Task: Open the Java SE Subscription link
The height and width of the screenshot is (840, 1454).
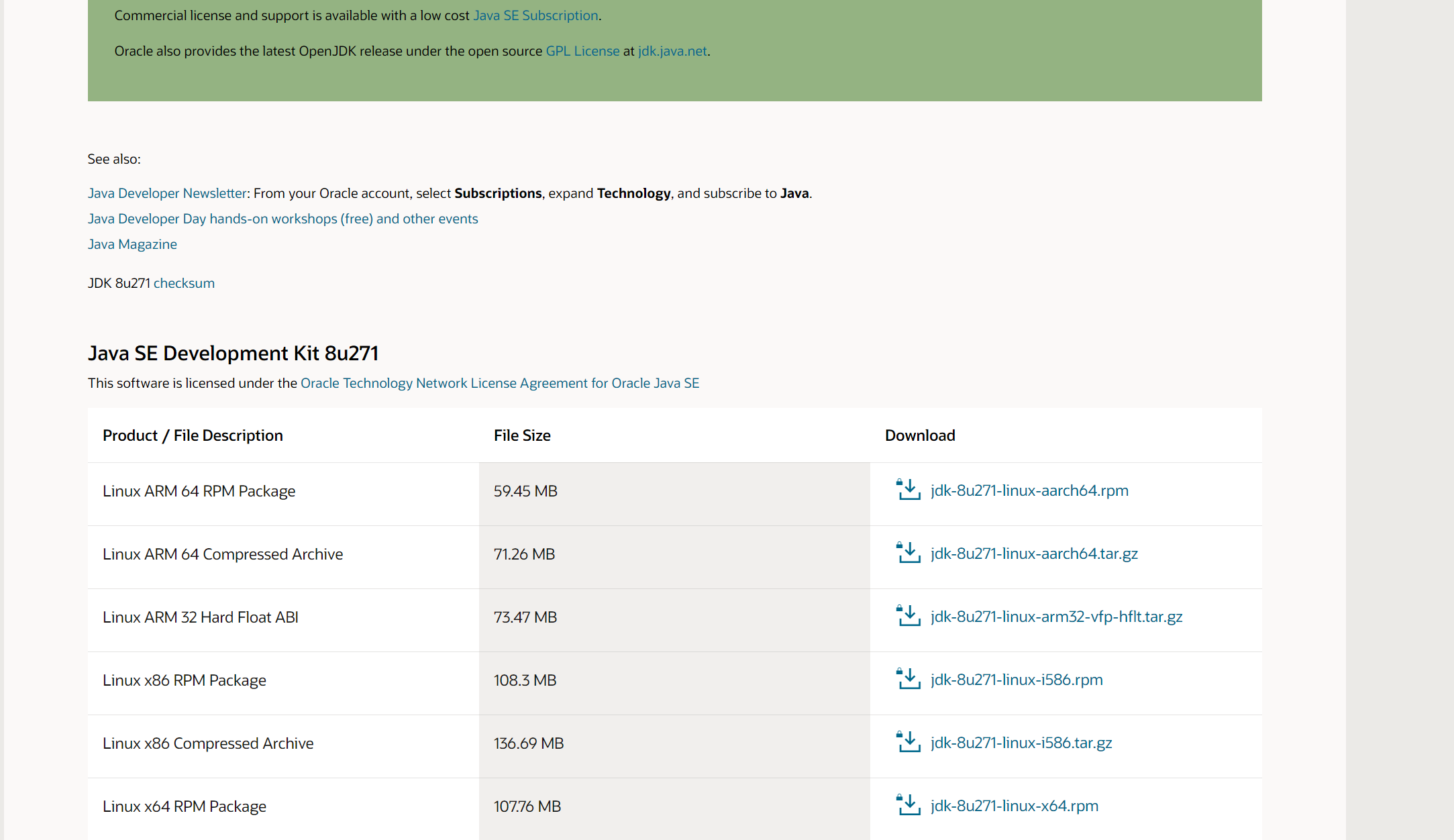Action: [x=535, y=15]
